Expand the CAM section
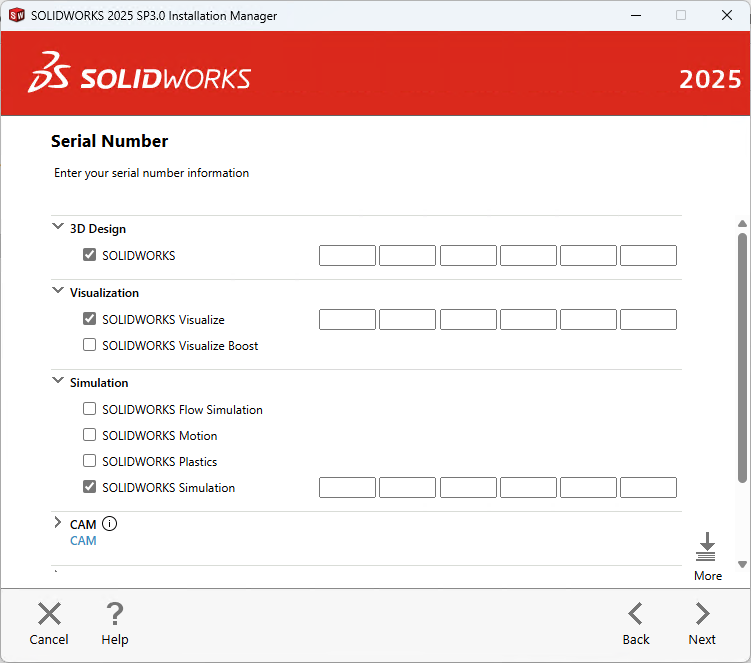The width and height of the screenshot is (751, 663). click(57, 523)
